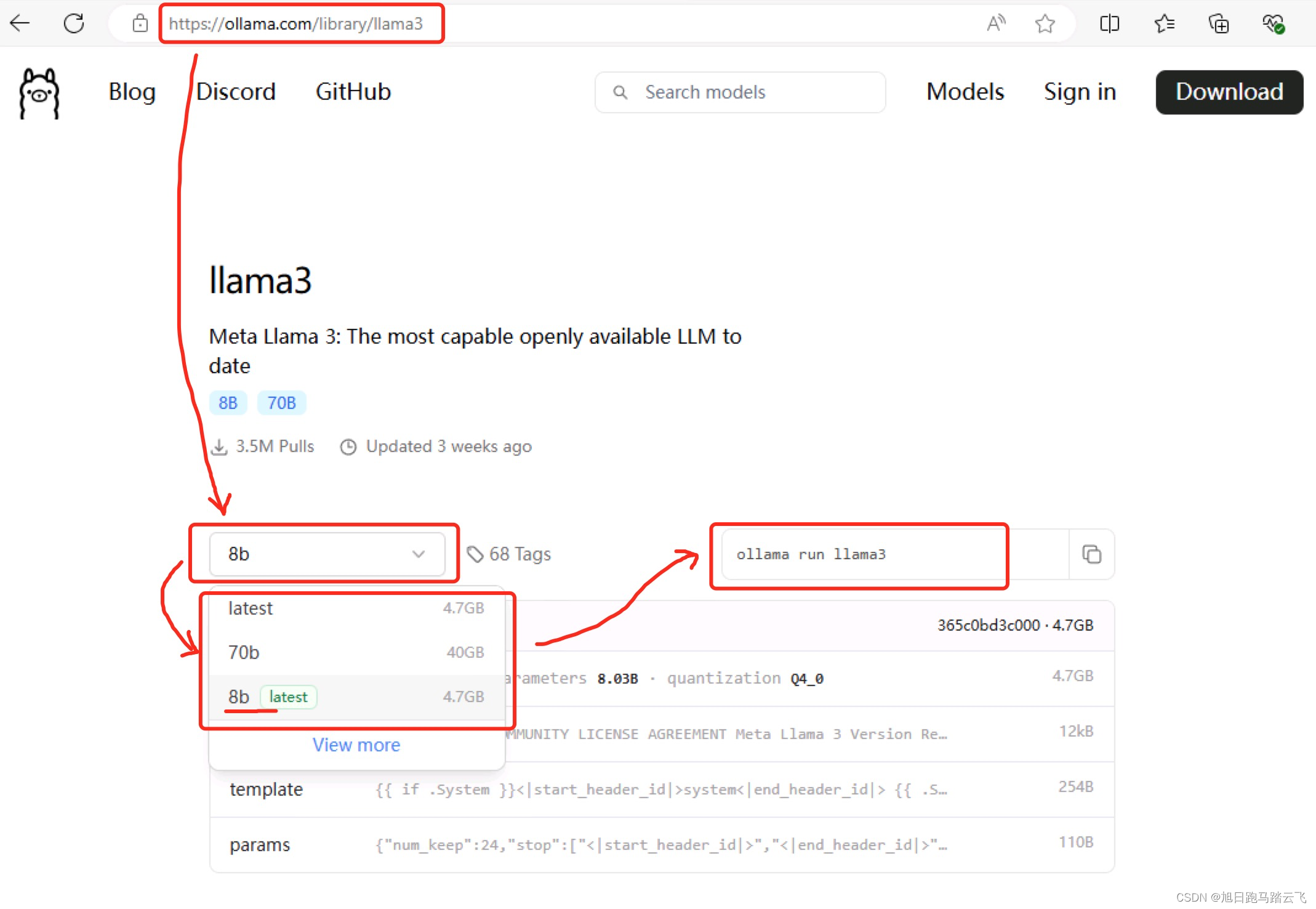
Task: Open the browser favorites bar icon
Action: click(x=1164, y=23)
